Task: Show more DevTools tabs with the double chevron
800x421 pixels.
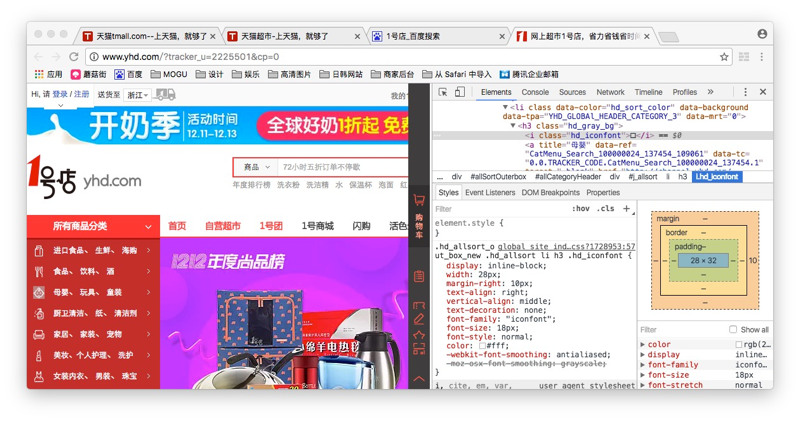Action: (x=710, y=92)
